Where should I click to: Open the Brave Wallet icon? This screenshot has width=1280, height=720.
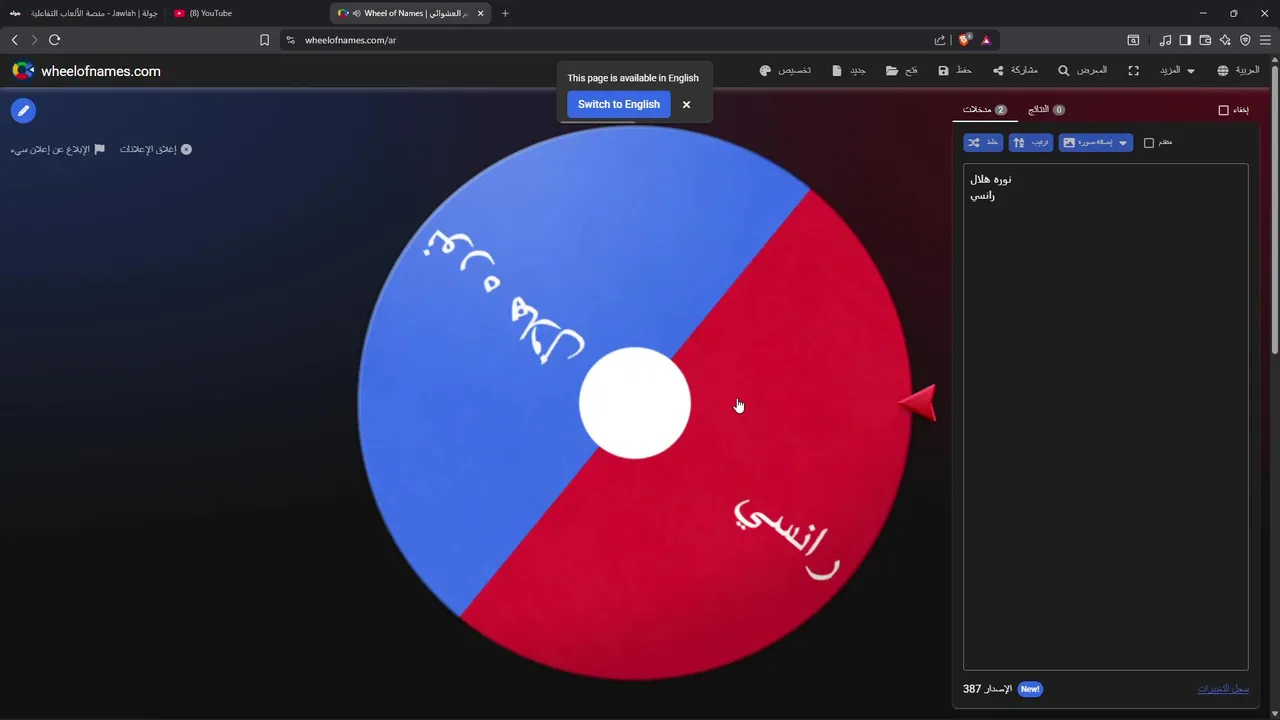pos(1205,40)
